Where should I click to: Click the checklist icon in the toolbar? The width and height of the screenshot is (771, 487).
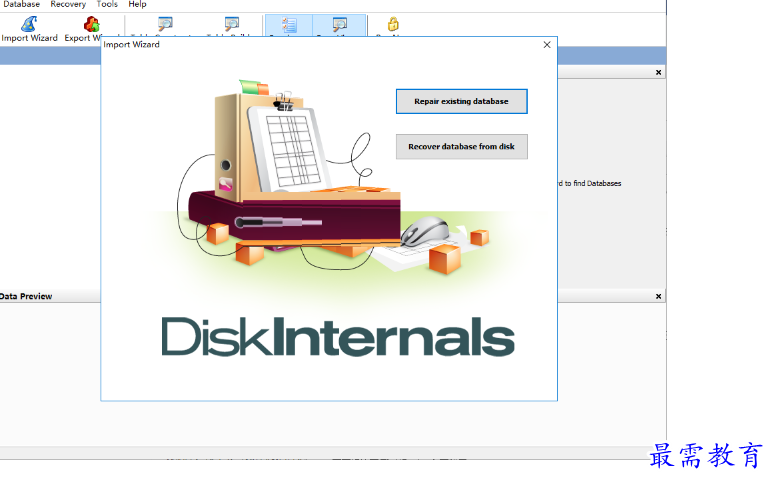(289, 24)
